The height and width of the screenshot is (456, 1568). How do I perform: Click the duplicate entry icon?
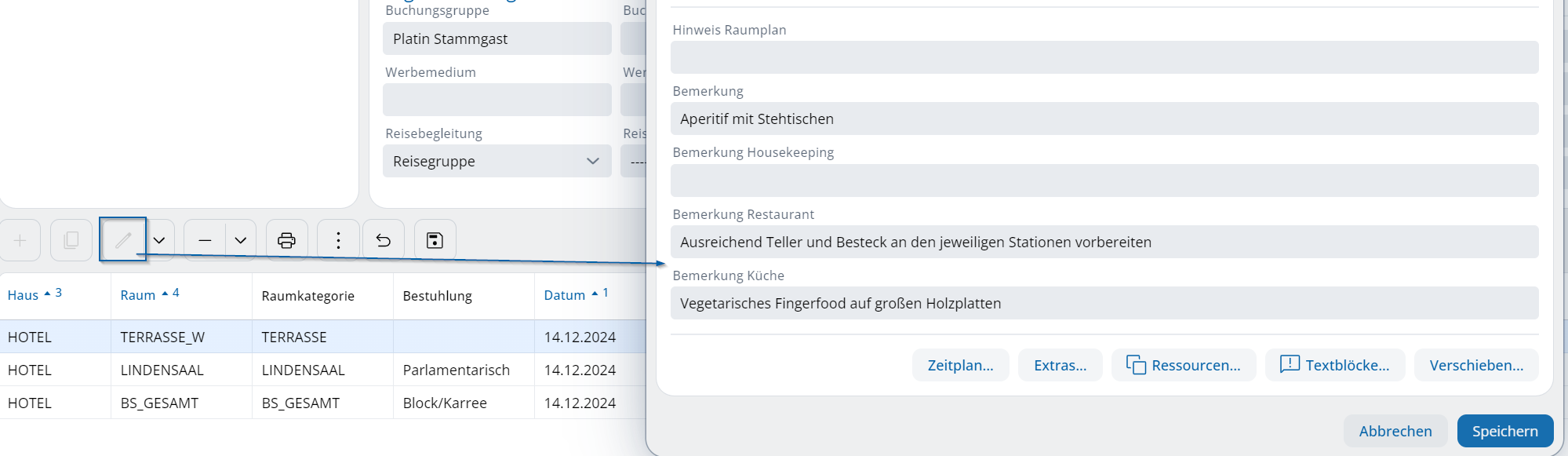(71, 240)
